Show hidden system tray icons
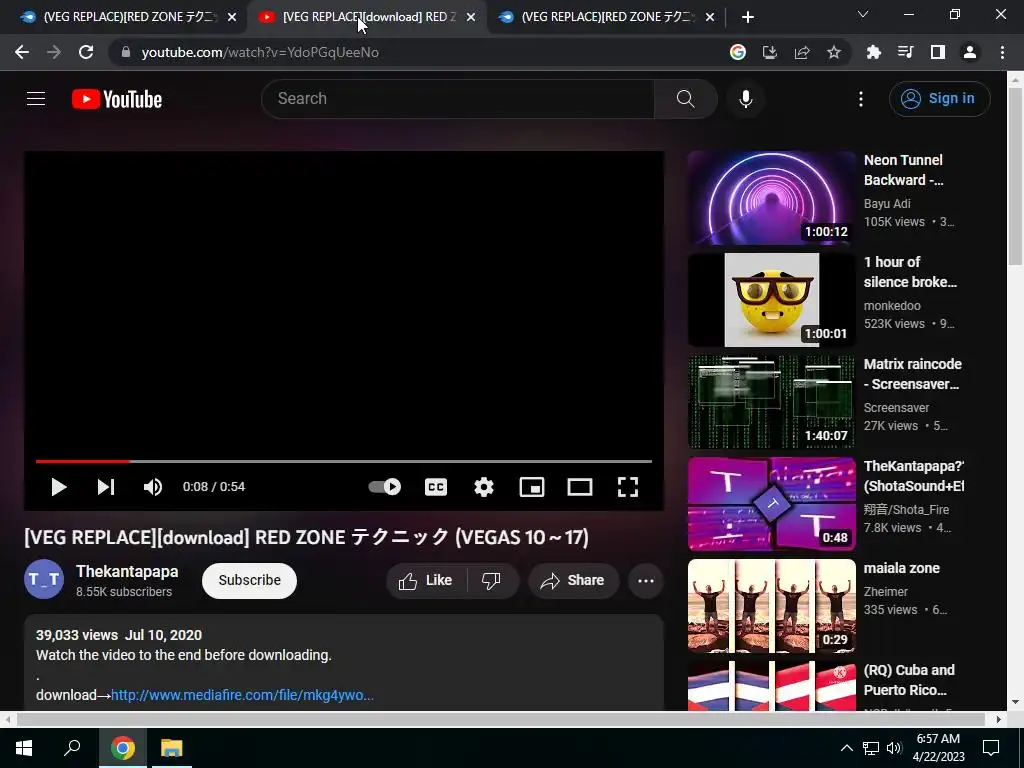Viewport: 1024px width, 768px height. [846, 748]
